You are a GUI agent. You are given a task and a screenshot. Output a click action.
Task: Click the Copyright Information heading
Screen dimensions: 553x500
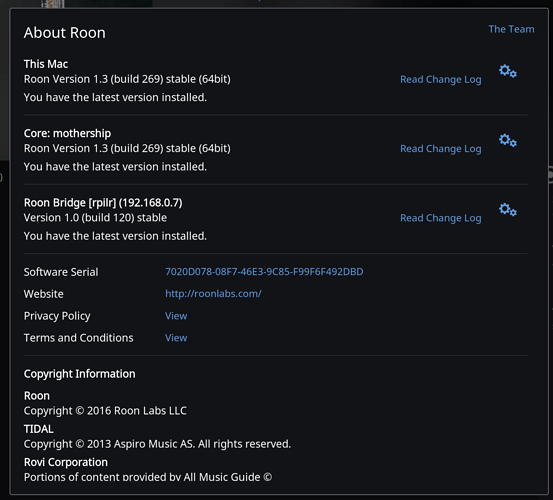[x=79, y=374]
